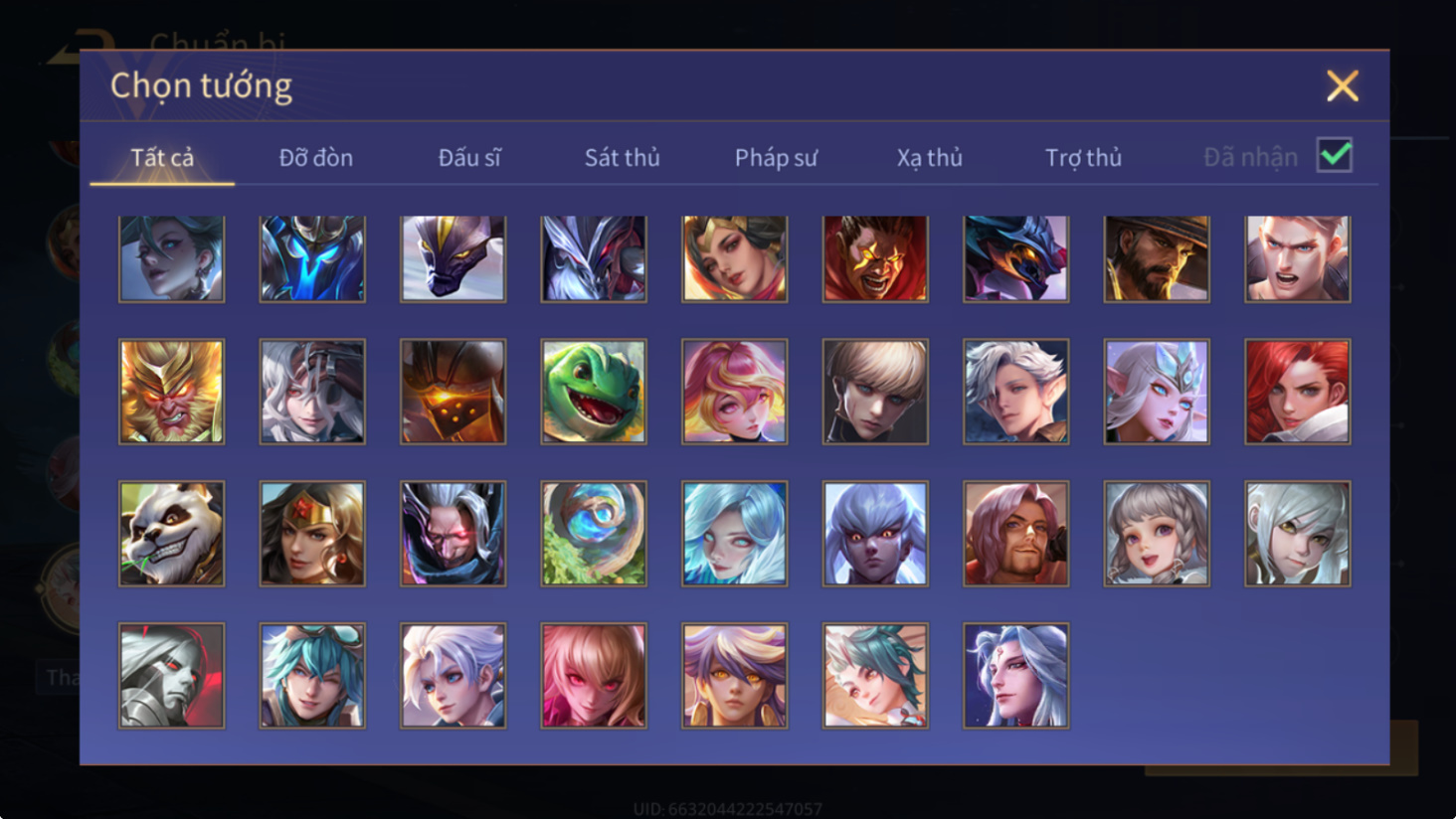
Task: Switch to the Pháp sư tab
Action: pos(776,157)
